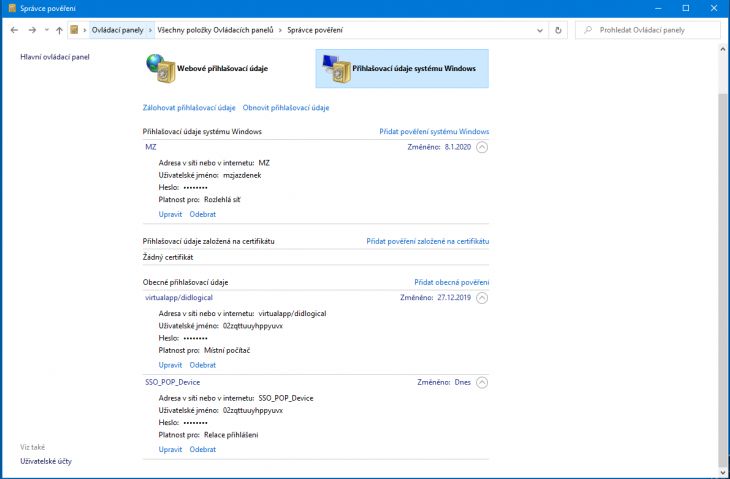Open Uživatelské účty link
The width and height of the screenshot is (730, 479).
46,461
